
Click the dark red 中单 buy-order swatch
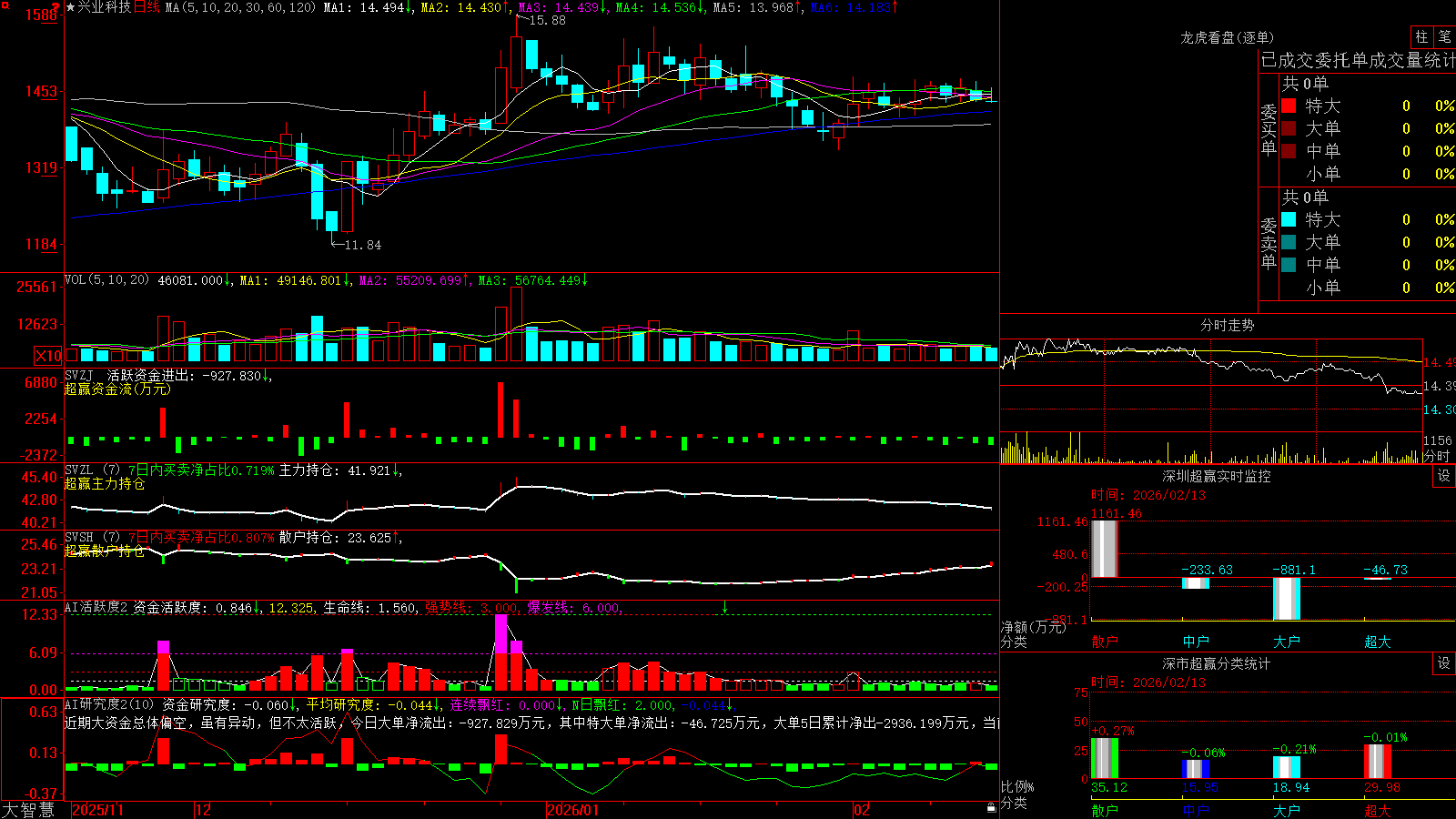(1289, 151)
